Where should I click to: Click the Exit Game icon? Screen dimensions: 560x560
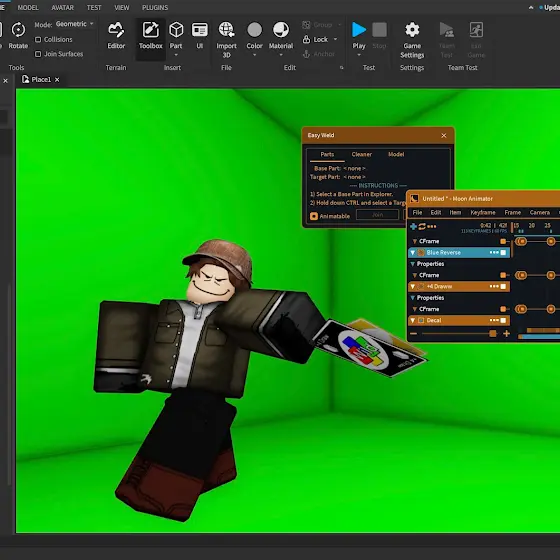pyautogui.click(x=476, y=30)
